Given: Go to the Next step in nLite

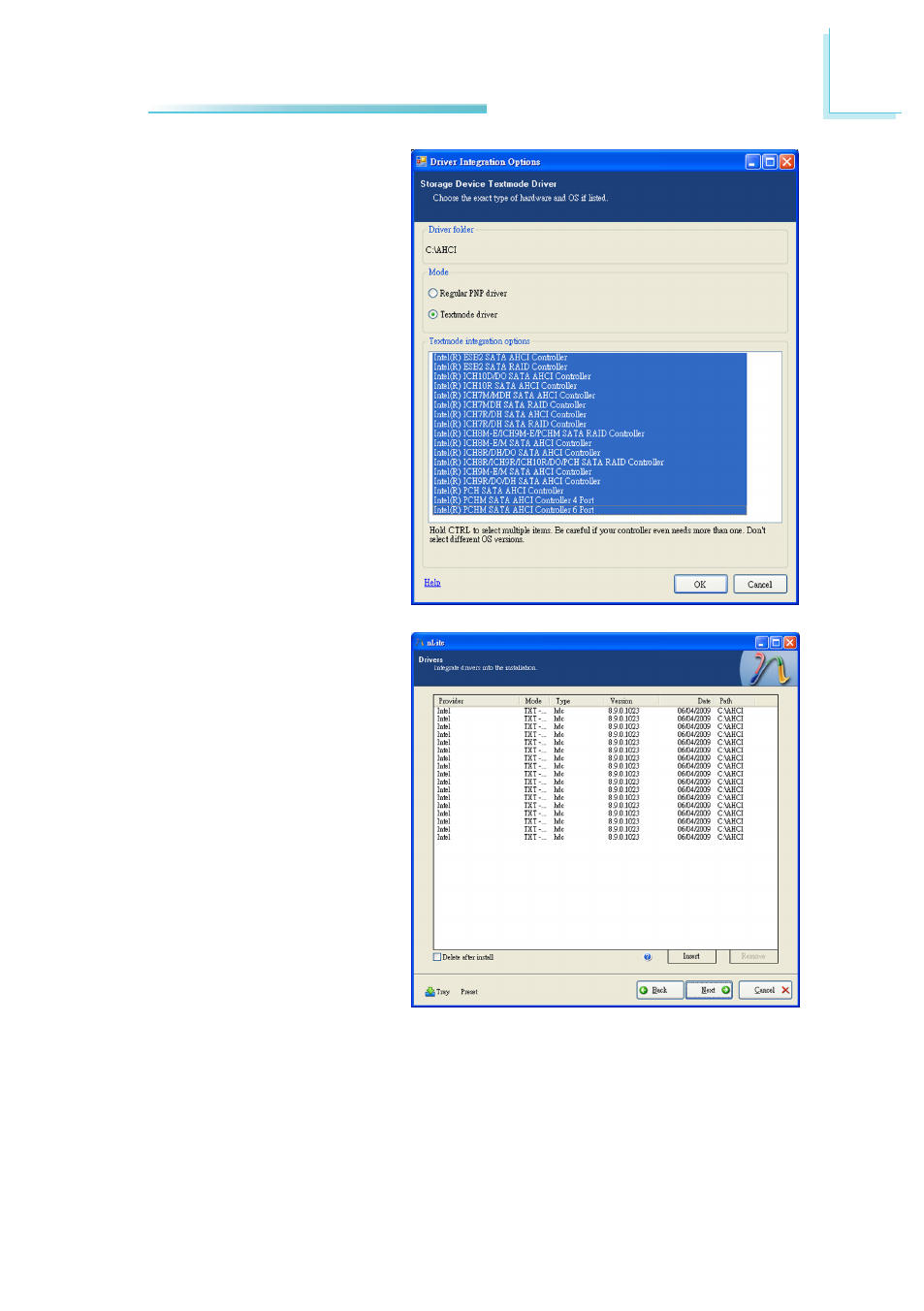Looking at the screenshot, I should (709, 990).
